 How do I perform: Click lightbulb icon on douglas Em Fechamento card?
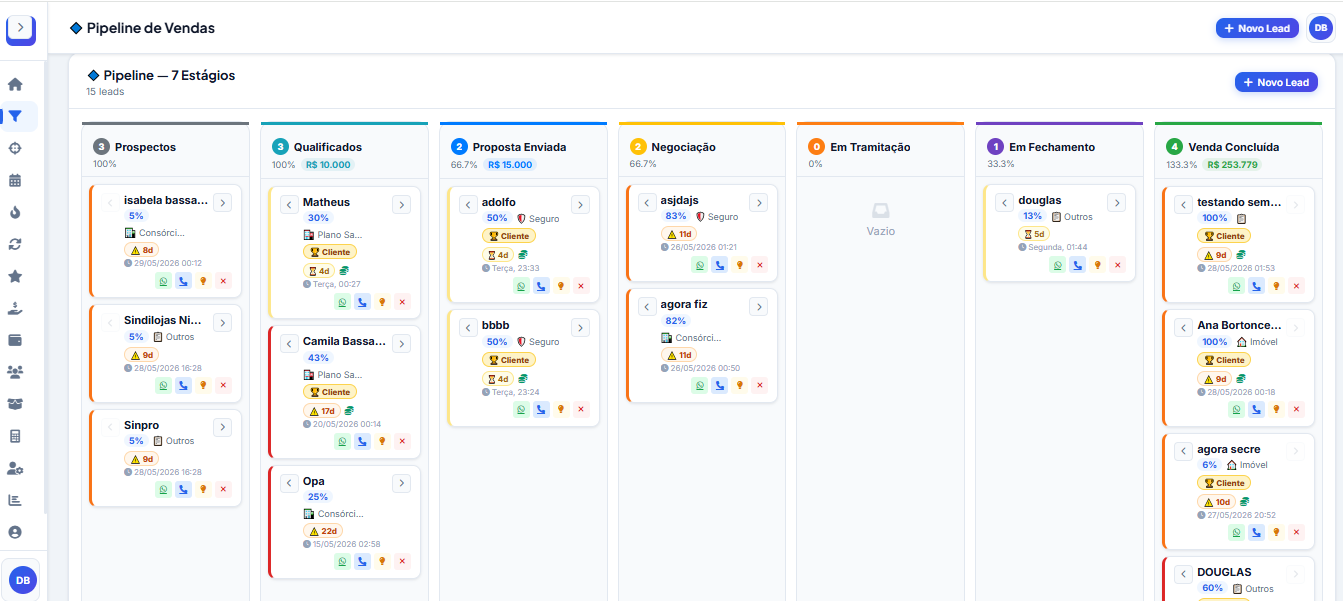(x=1097, y=265)
